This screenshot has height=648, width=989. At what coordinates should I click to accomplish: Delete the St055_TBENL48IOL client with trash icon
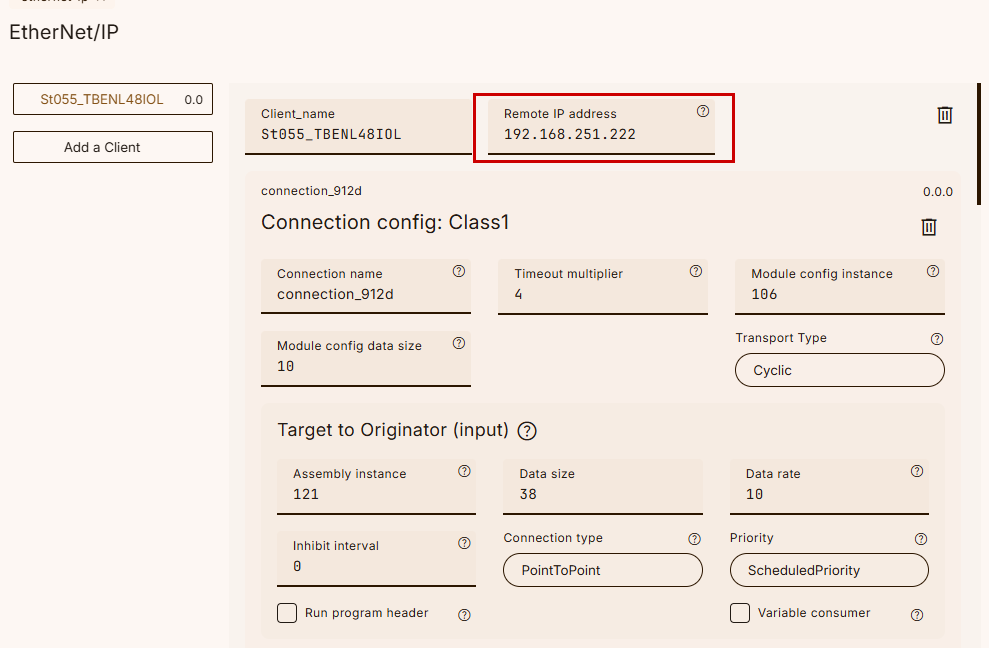point(944,115)
